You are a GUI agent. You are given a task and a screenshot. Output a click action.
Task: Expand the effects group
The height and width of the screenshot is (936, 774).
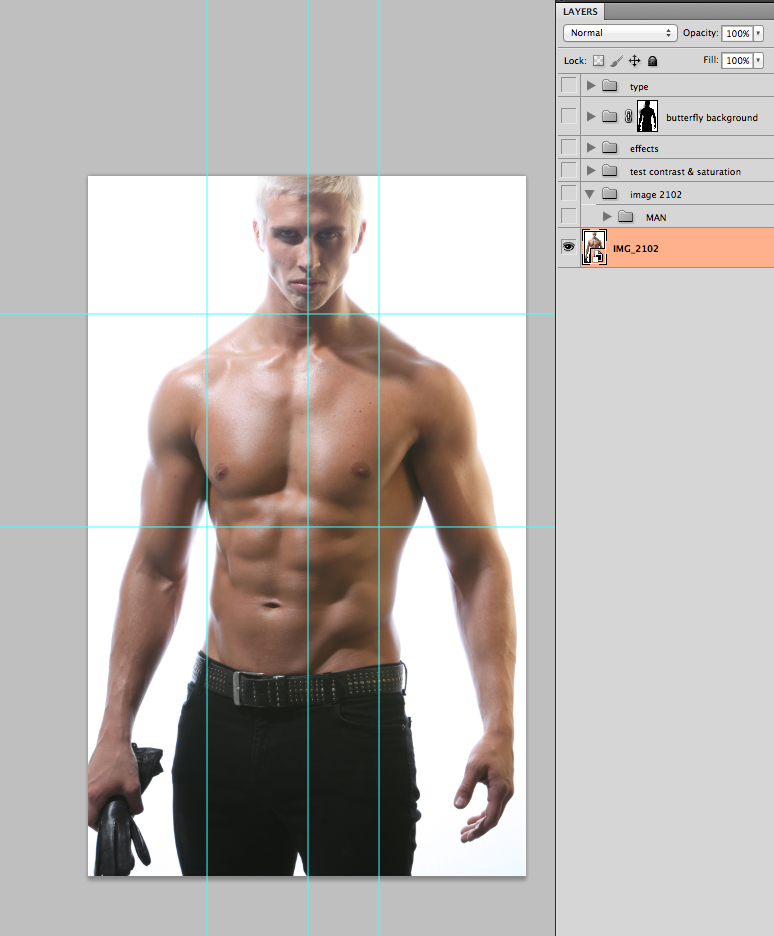[x=591, y=147]
